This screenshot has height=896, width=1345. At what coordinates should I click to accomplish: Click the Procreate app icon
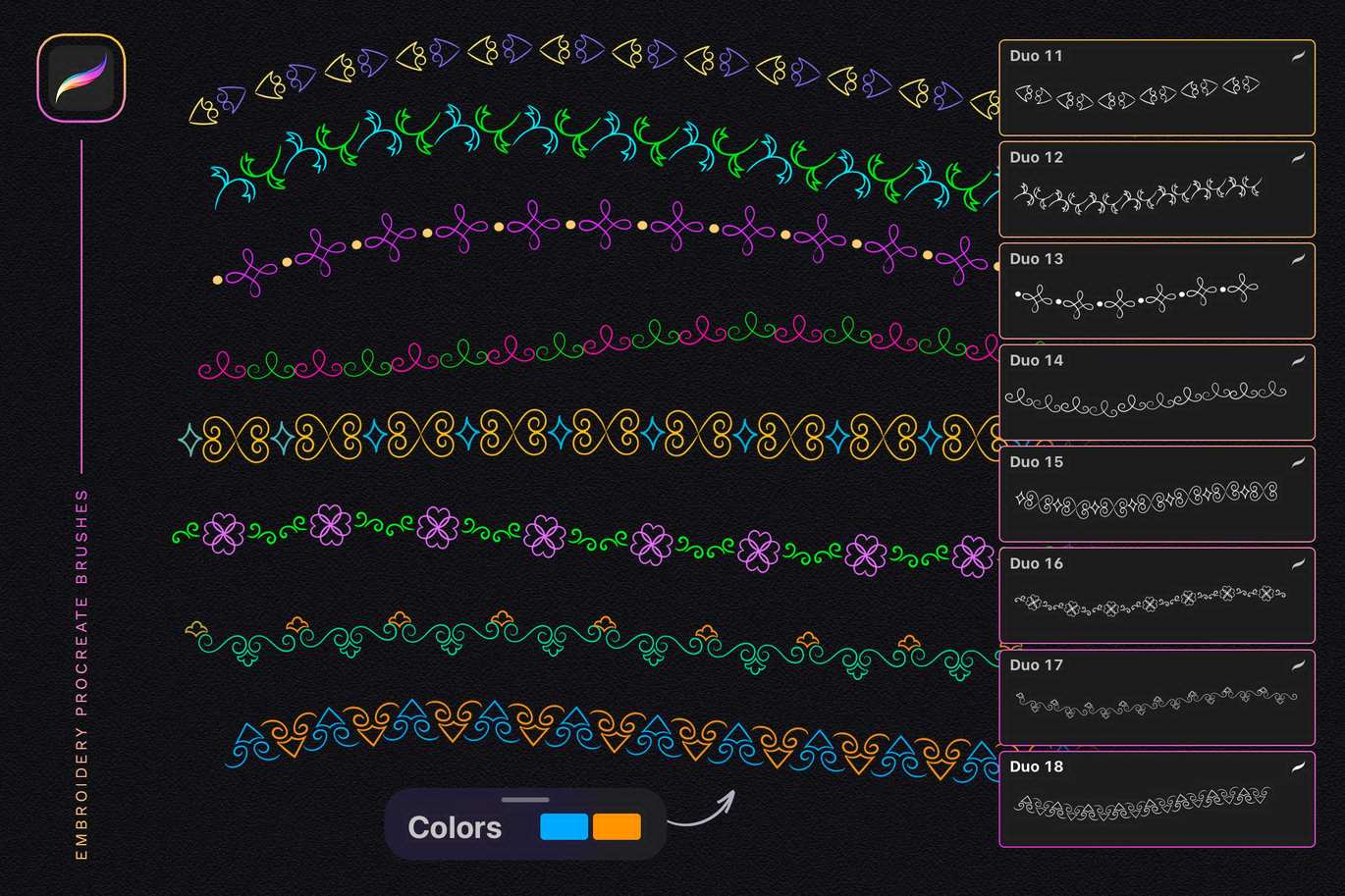pyautogui.click(x=81, y=79)
